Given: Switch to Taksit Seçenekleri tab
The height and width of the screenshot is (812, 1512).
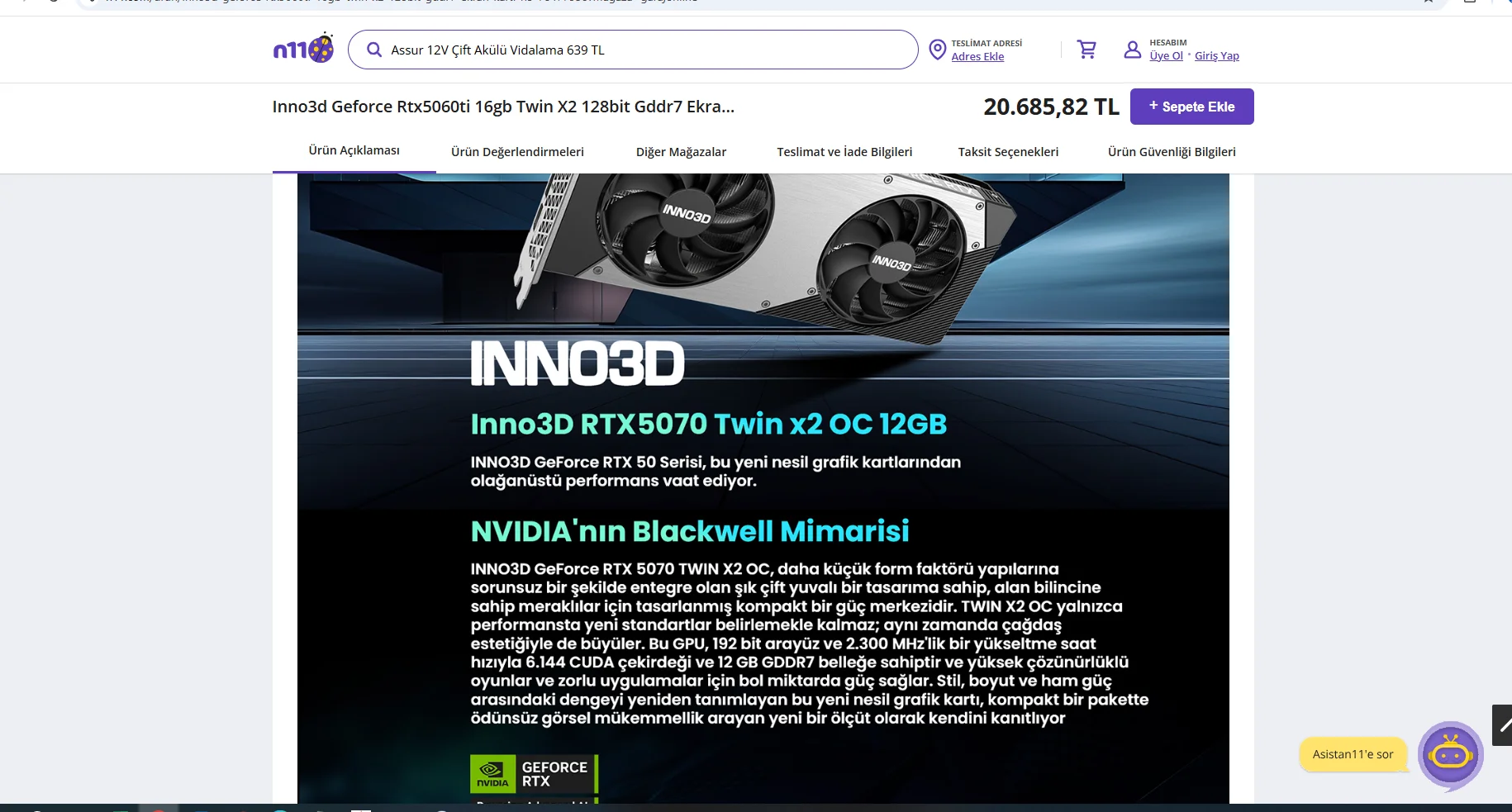Looking at the screenshot, I should pos(1008,152).
